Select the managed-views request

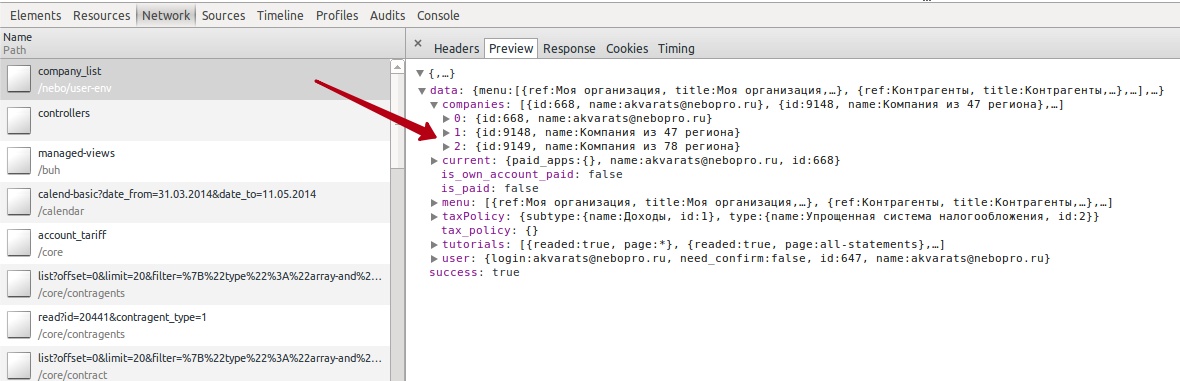195,161
